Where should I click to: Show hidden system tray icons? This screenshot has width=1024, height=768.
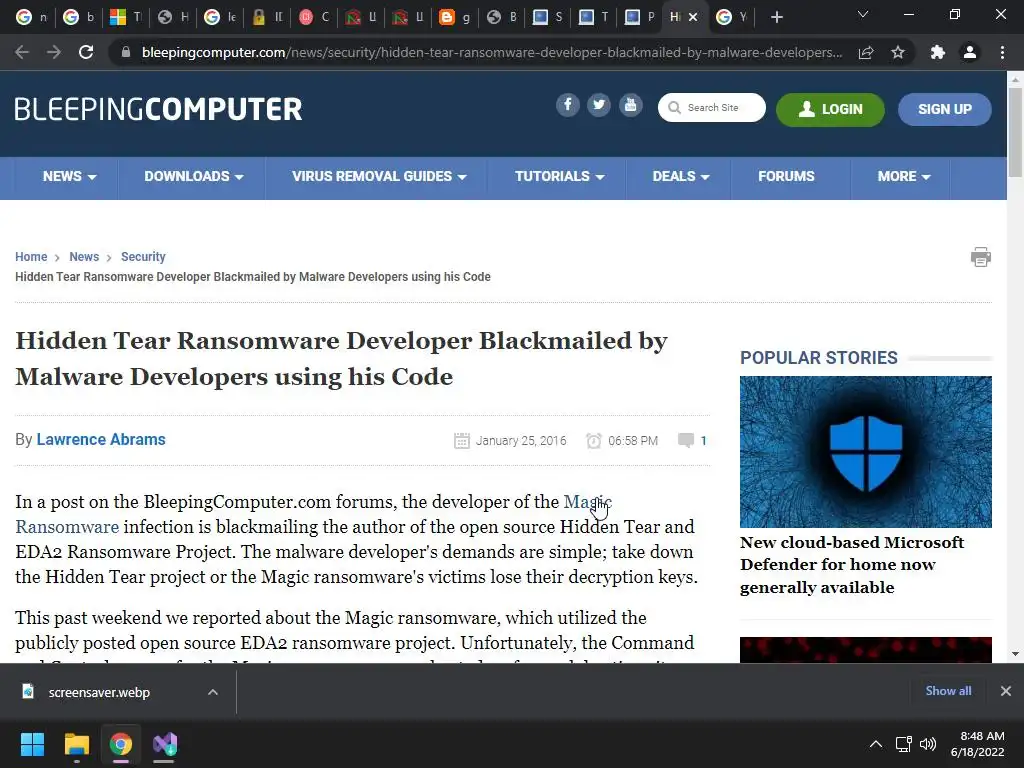876,744
